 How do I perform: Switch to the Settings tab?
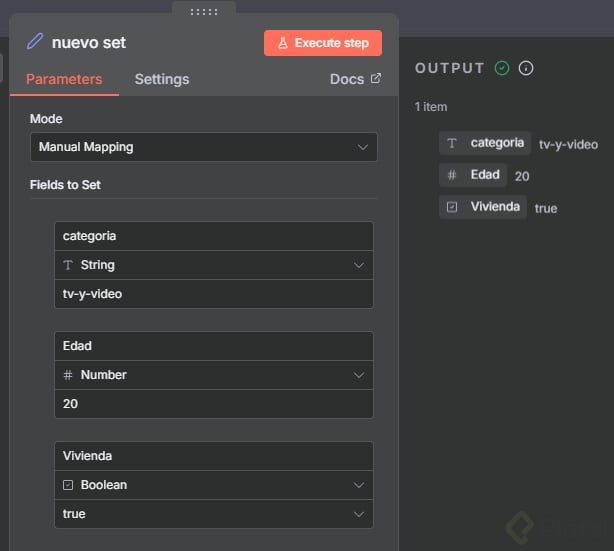[x=162, y=79]
